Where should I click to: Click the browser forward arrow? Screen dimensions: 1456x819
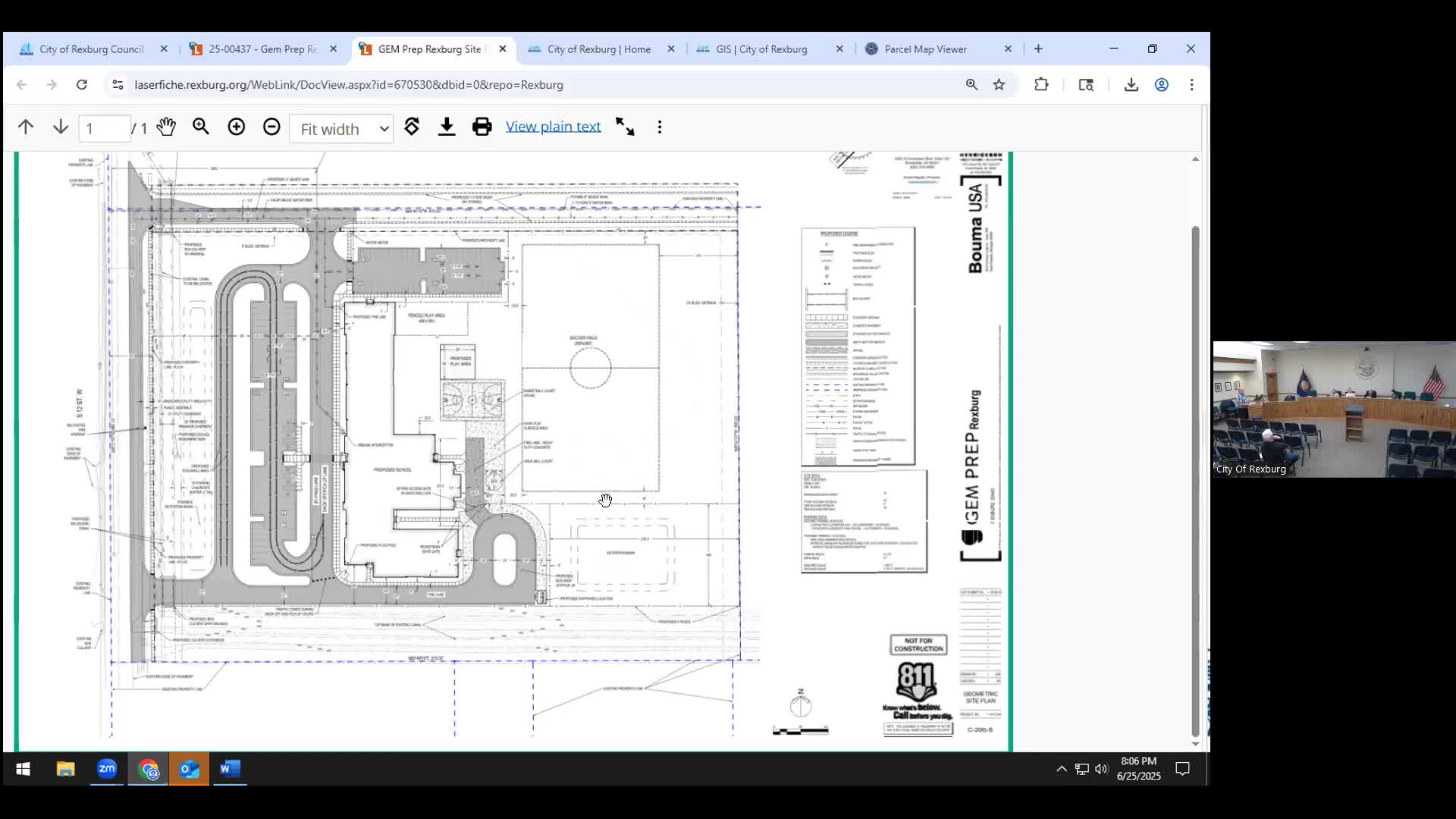(52, 84)
